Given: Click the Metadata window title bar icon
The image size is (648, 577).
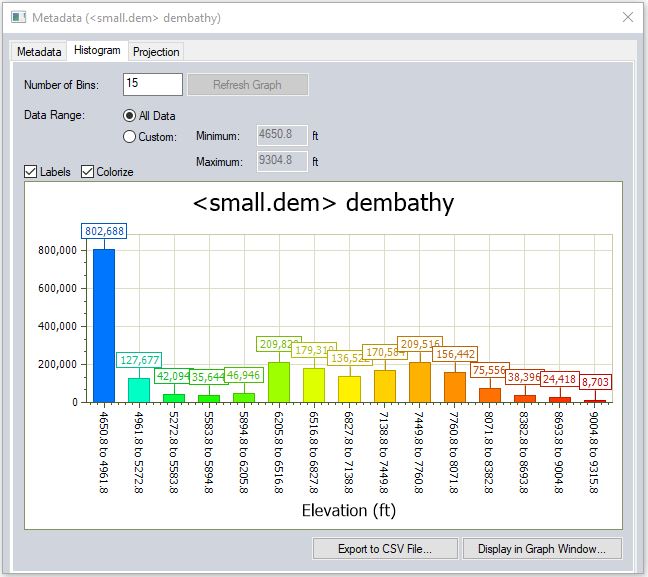Looking at the screenshot, I should 18,18.
